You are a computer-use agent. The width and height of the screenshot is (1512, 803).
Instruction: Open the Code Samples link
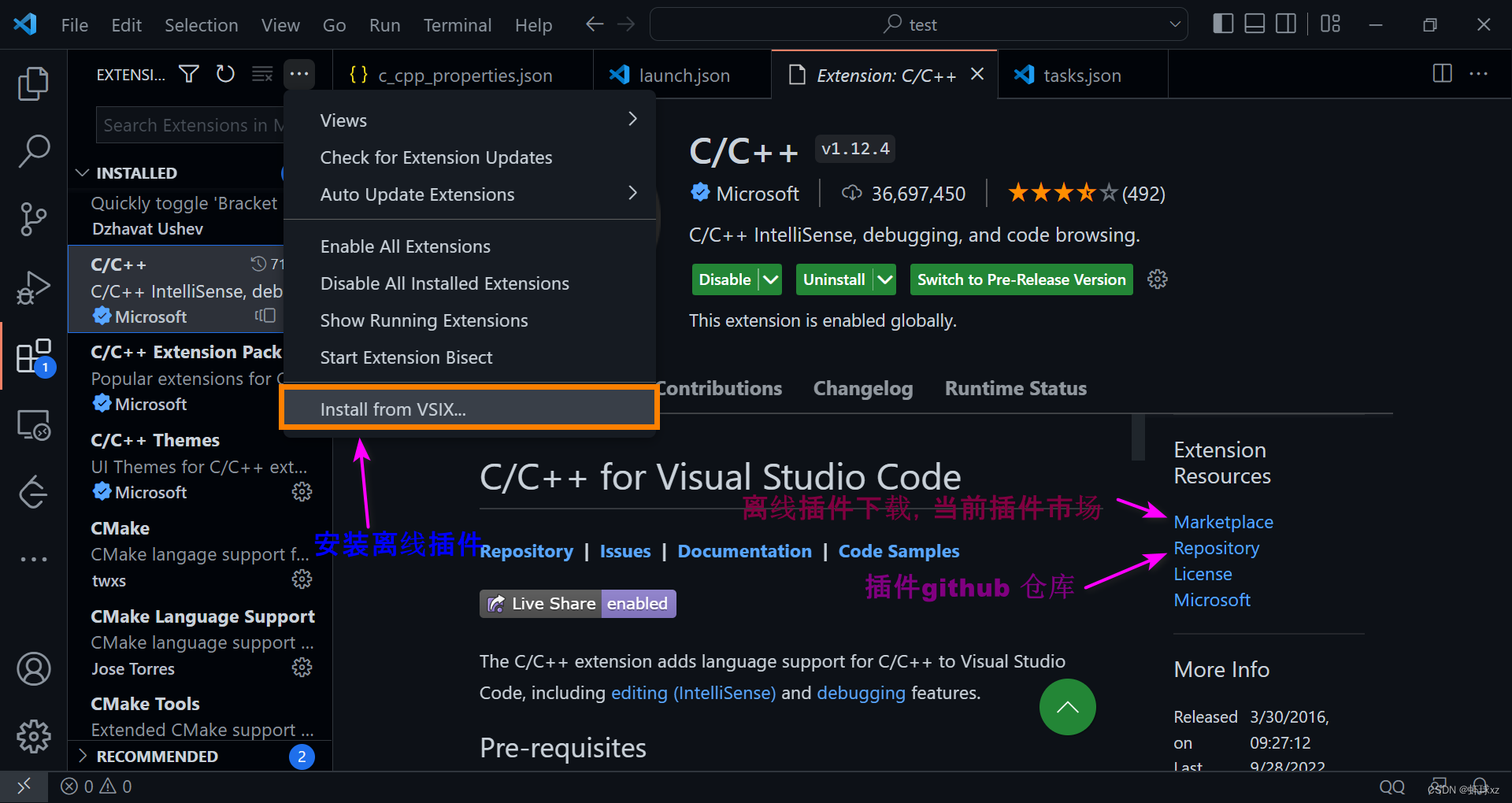pos(899,551)
